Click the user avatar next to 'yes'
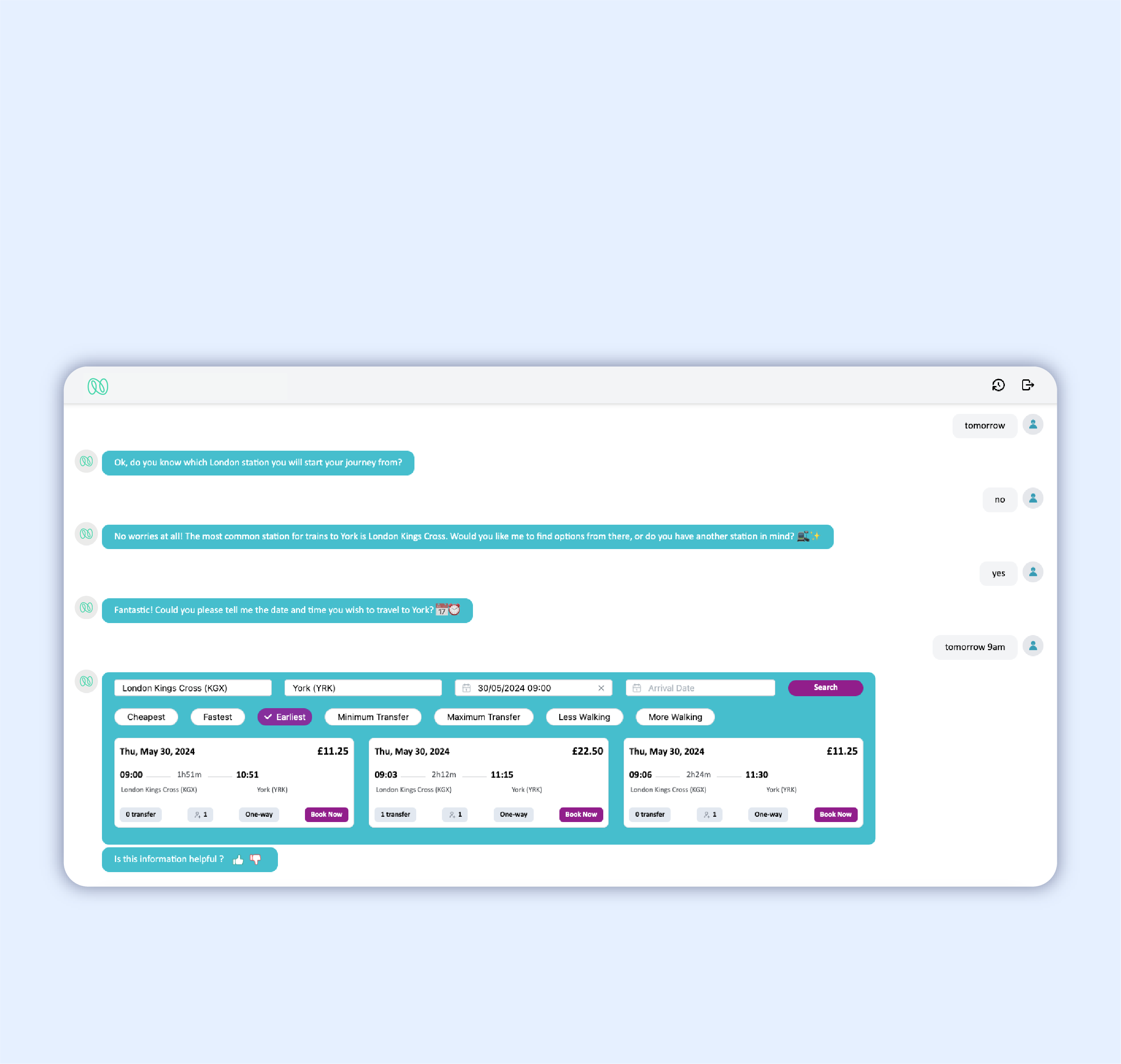Viewport: 1121px width, 1064px height. tap(1033, 572)
